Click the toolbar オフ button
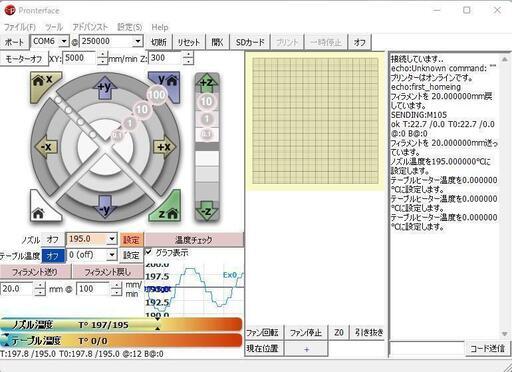 (x=360, y=42)
